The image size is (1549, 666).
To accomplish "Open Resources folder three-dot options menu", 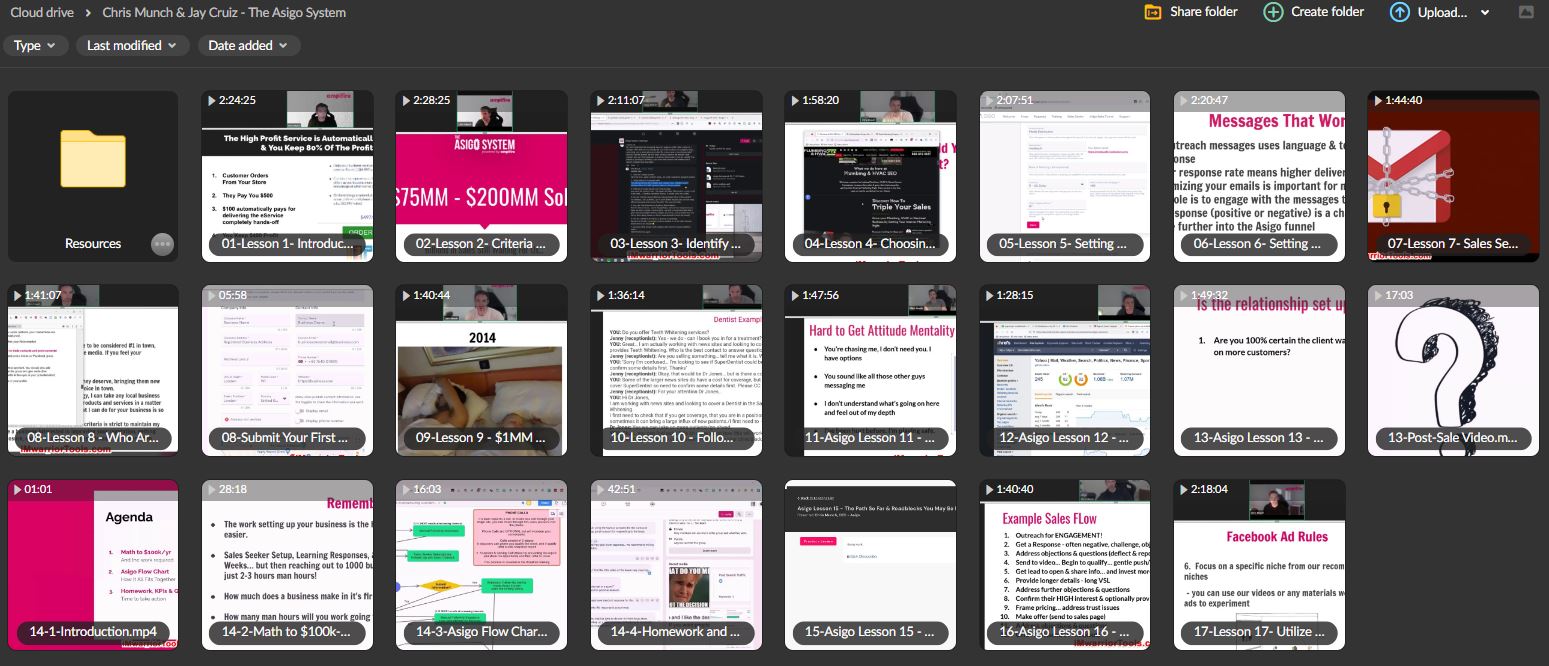I will (x=162, y=244).
